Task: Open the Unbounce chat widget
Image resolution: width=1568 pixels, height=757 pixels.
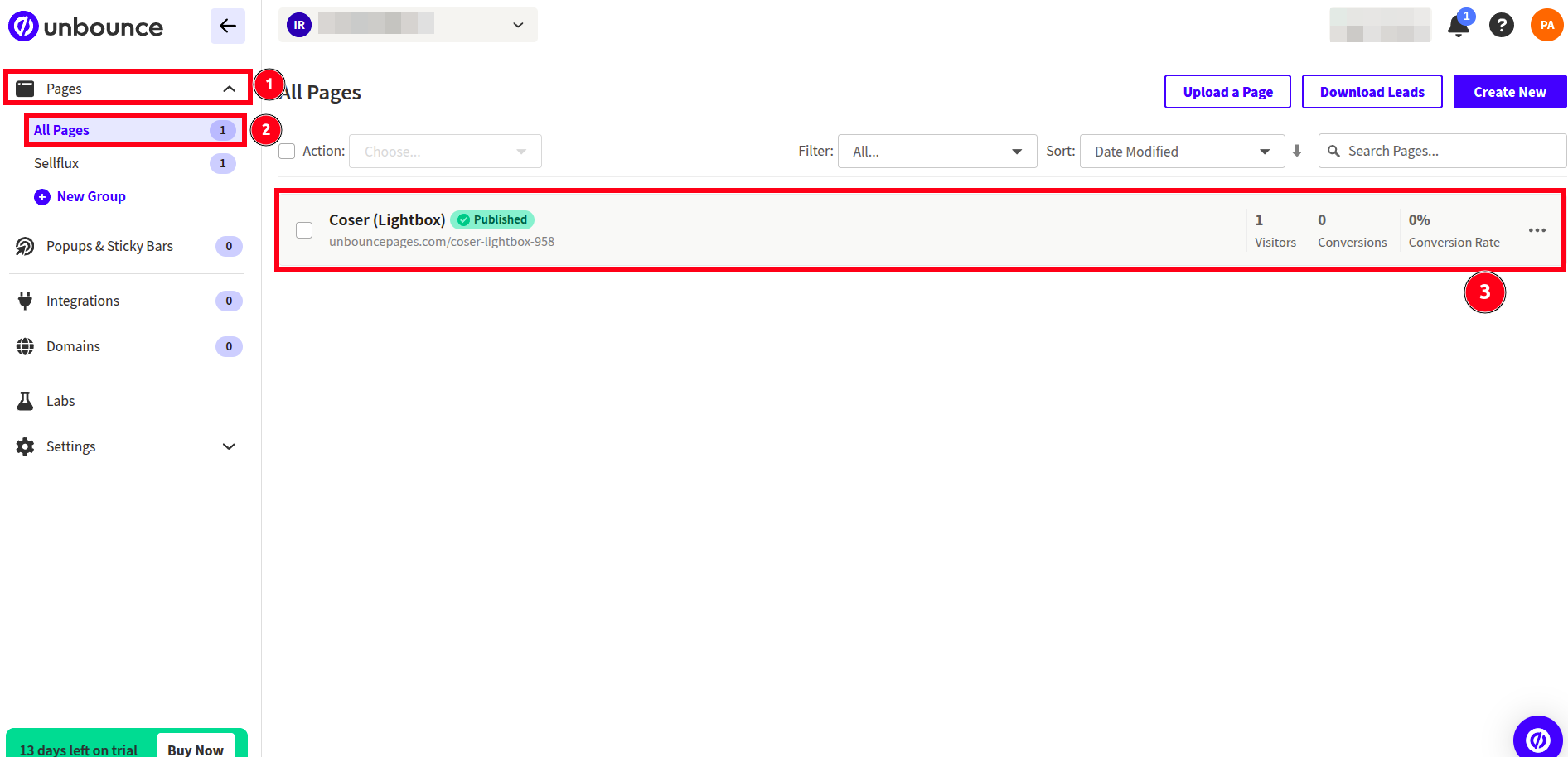Action: coord(1538,739)
